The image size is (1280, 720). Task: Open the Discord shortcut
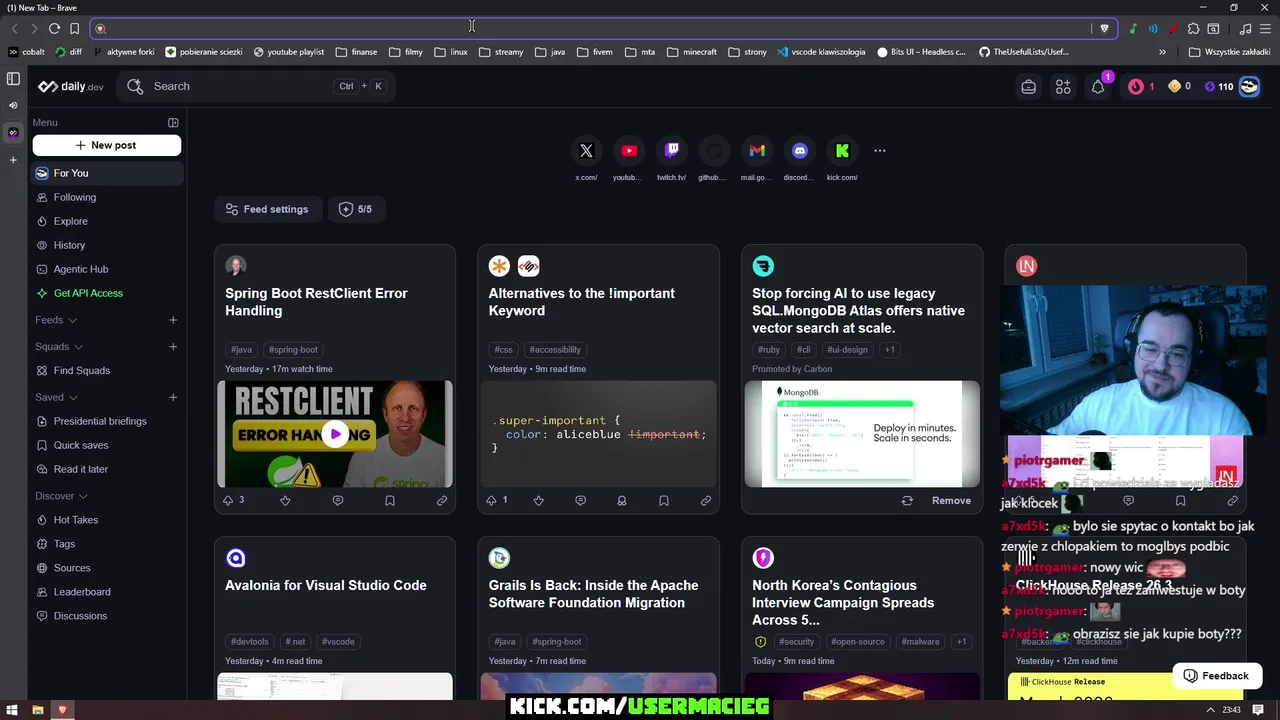click(x=800, y=151)
